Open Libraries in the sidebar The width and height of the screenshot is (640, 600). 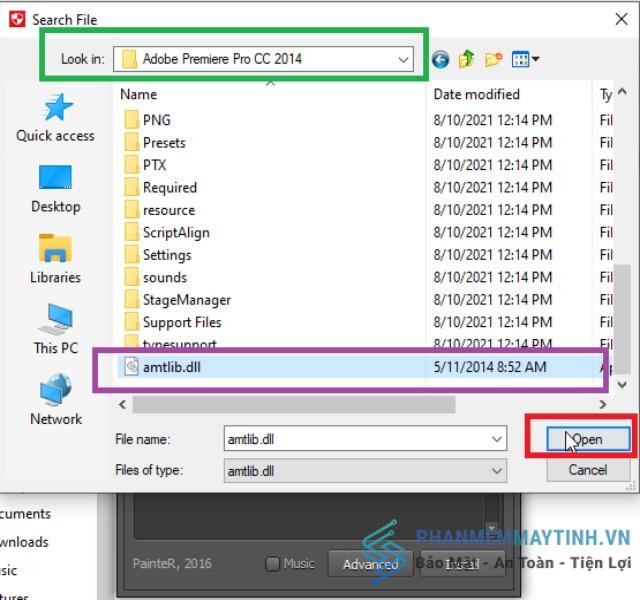(x=56, y=260)
